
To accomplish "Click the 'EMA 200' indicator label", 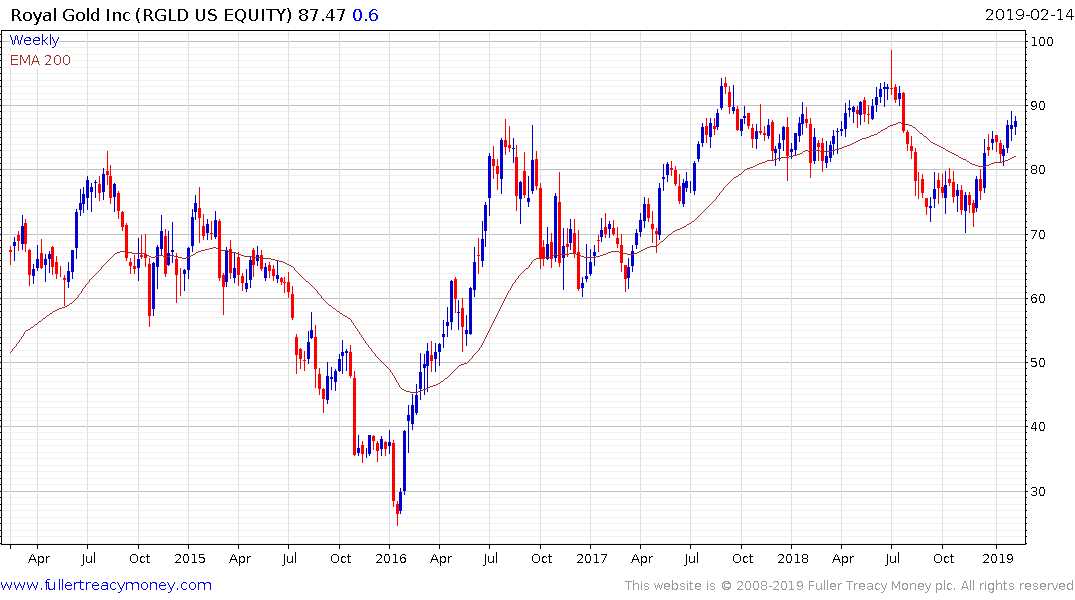I will pyautogui.click(x=40, y=60).
